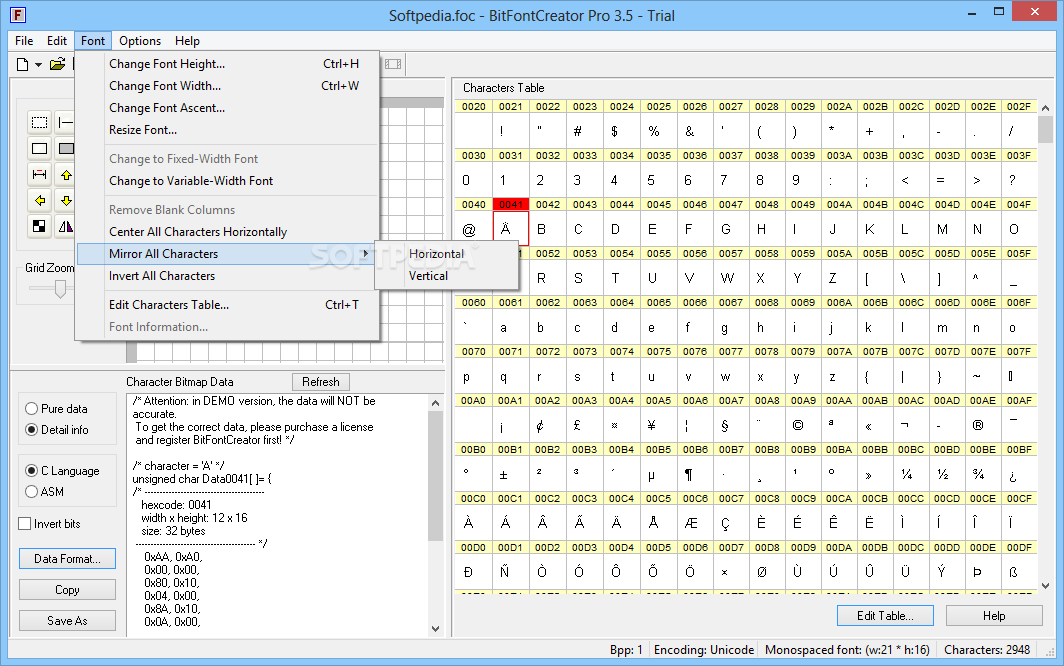Viewport: 1064px width, 666px height.
Task: Click the Characters Table scroll up arrow
Action: pyautogui.click(x=1046, y=108)
